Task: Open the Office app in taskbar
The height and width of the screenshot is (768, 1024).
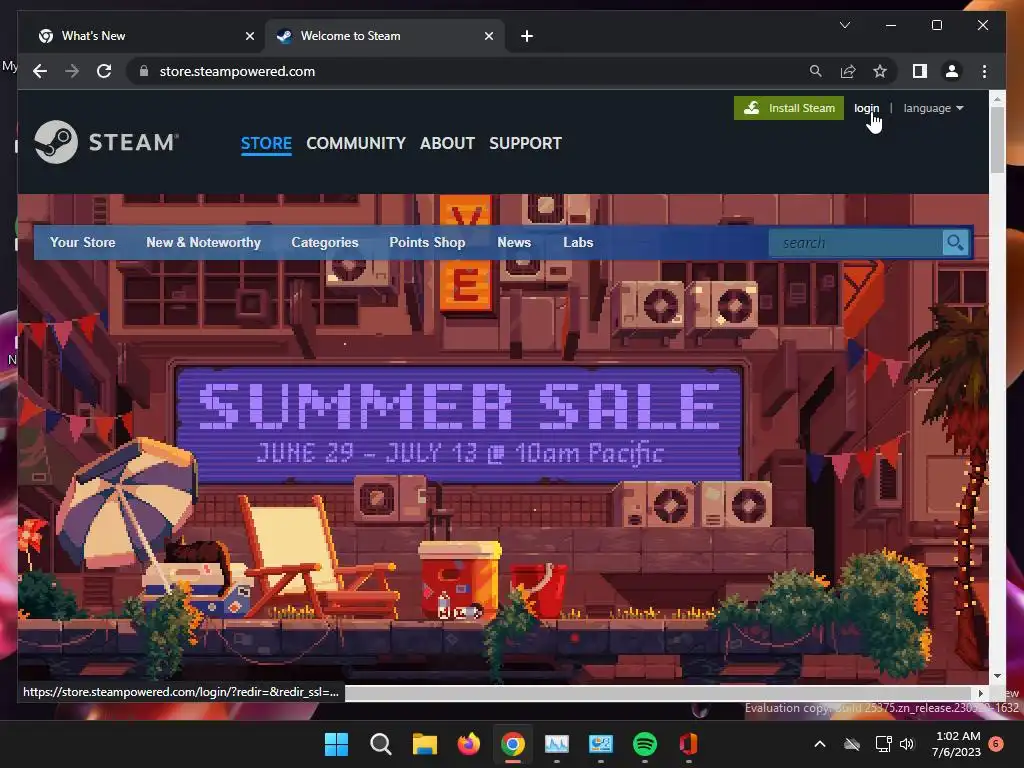Action: click(688, 744)
